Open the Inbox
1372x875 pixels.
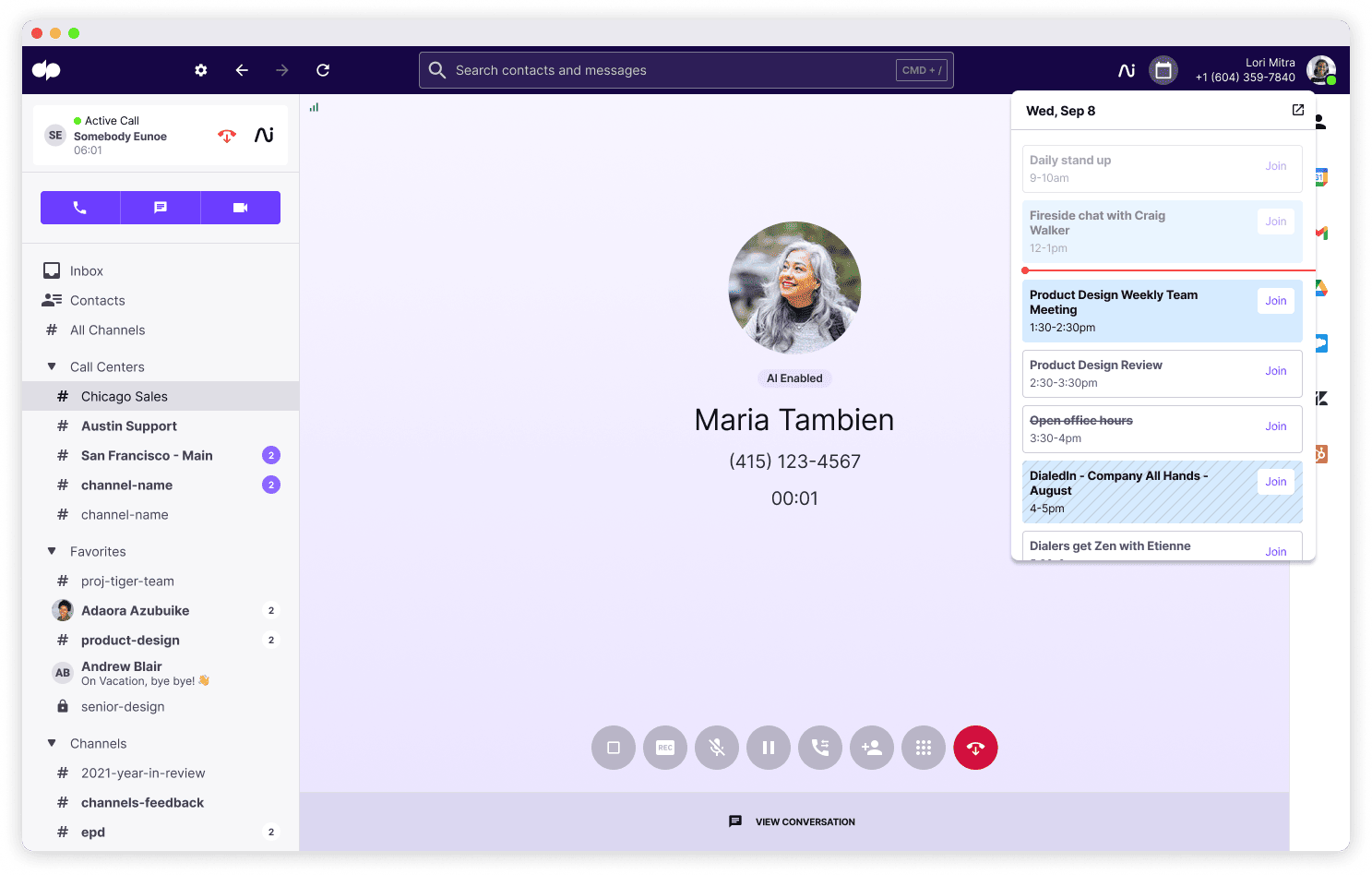tap(161, 270)
